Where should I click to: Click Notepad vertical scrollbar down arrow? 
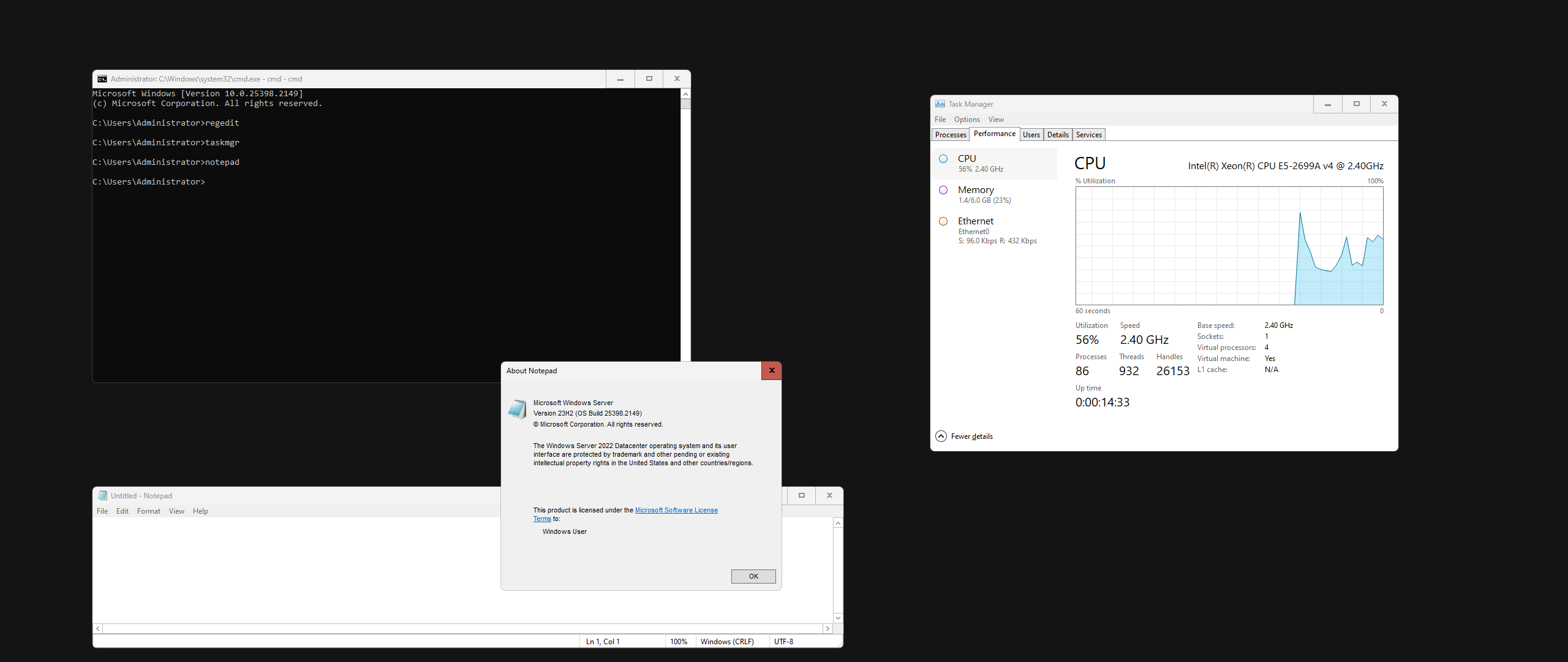[x=838, y=618]
